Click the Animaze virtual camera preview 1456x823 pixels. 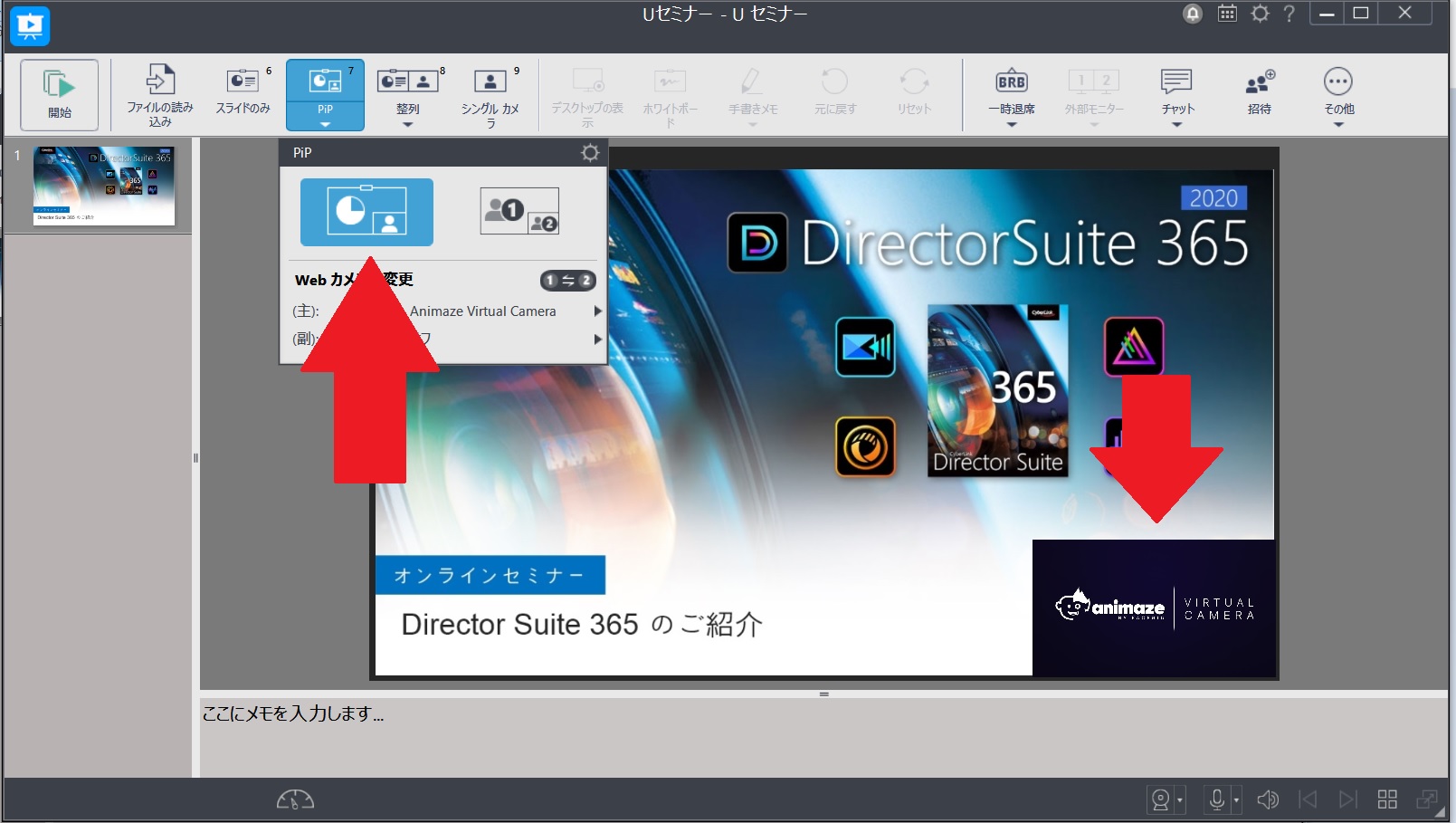[1154, 608]
